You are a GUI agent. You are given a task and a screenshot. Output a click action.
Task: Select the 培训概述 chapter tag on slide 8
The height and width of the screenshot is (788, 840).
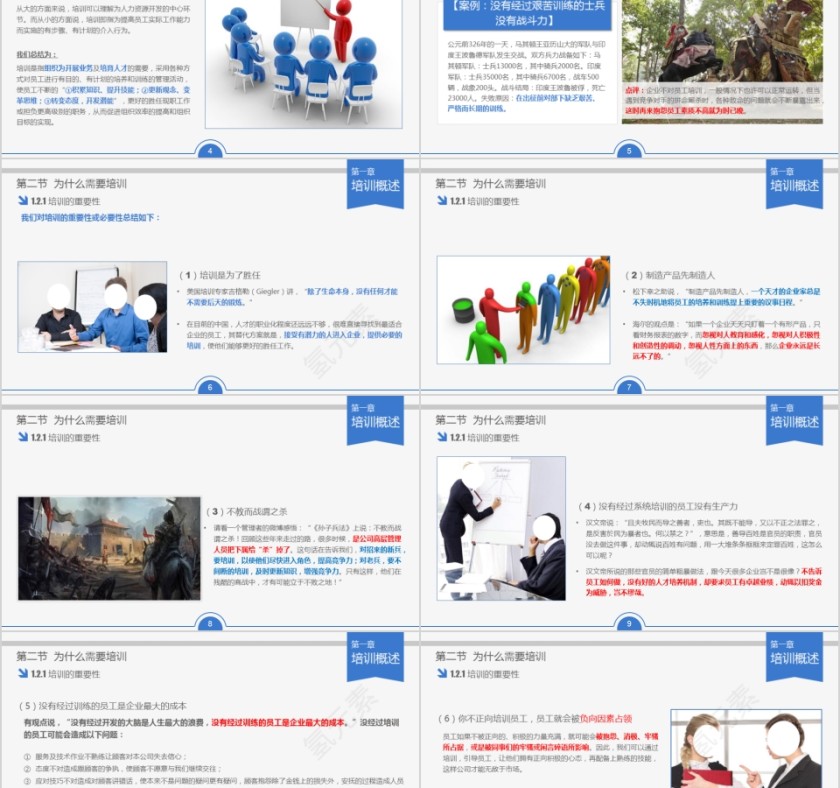(x=375, y=418)
